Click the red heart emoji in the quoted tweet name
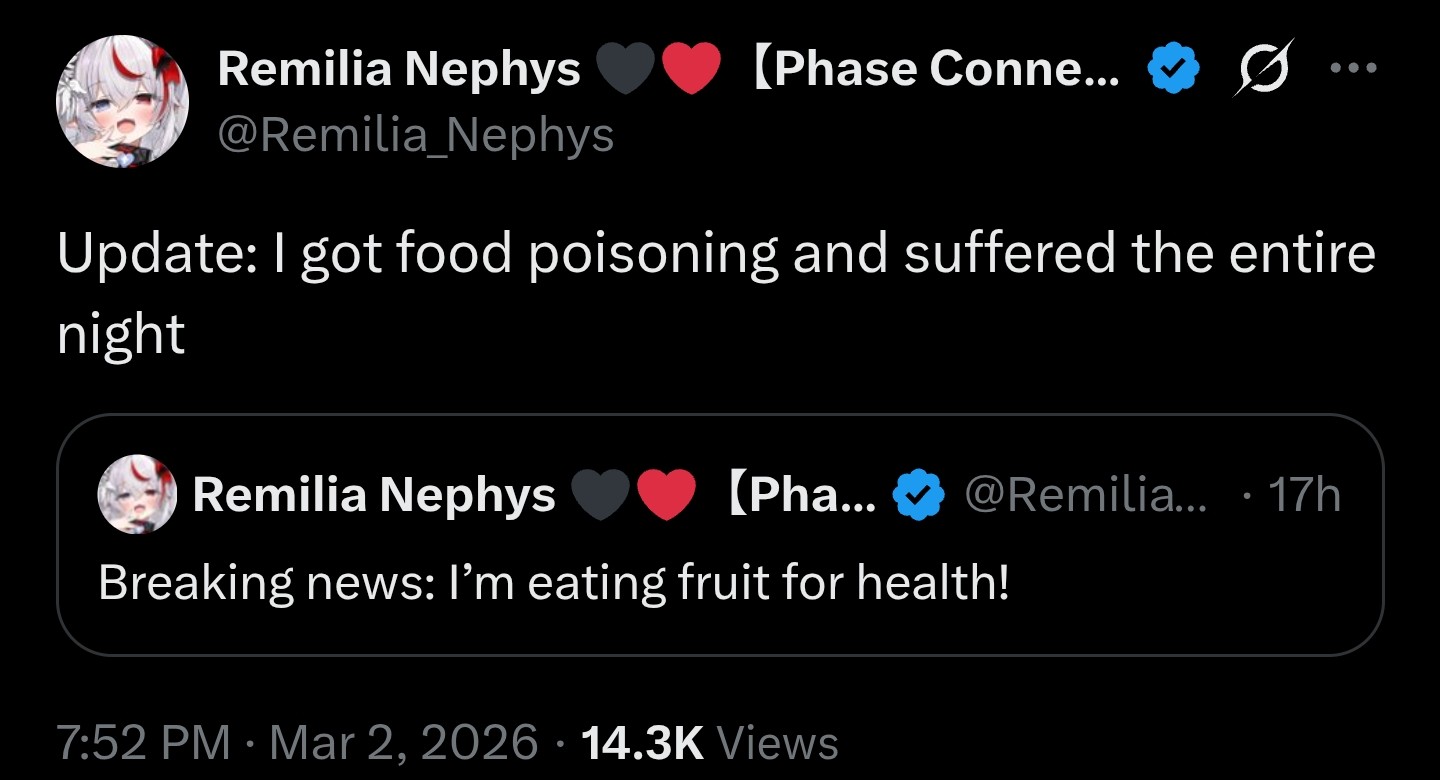Image resolution: width=1440 pixels, height=780 pixels. pyautogui.click(x=667, y=496)
